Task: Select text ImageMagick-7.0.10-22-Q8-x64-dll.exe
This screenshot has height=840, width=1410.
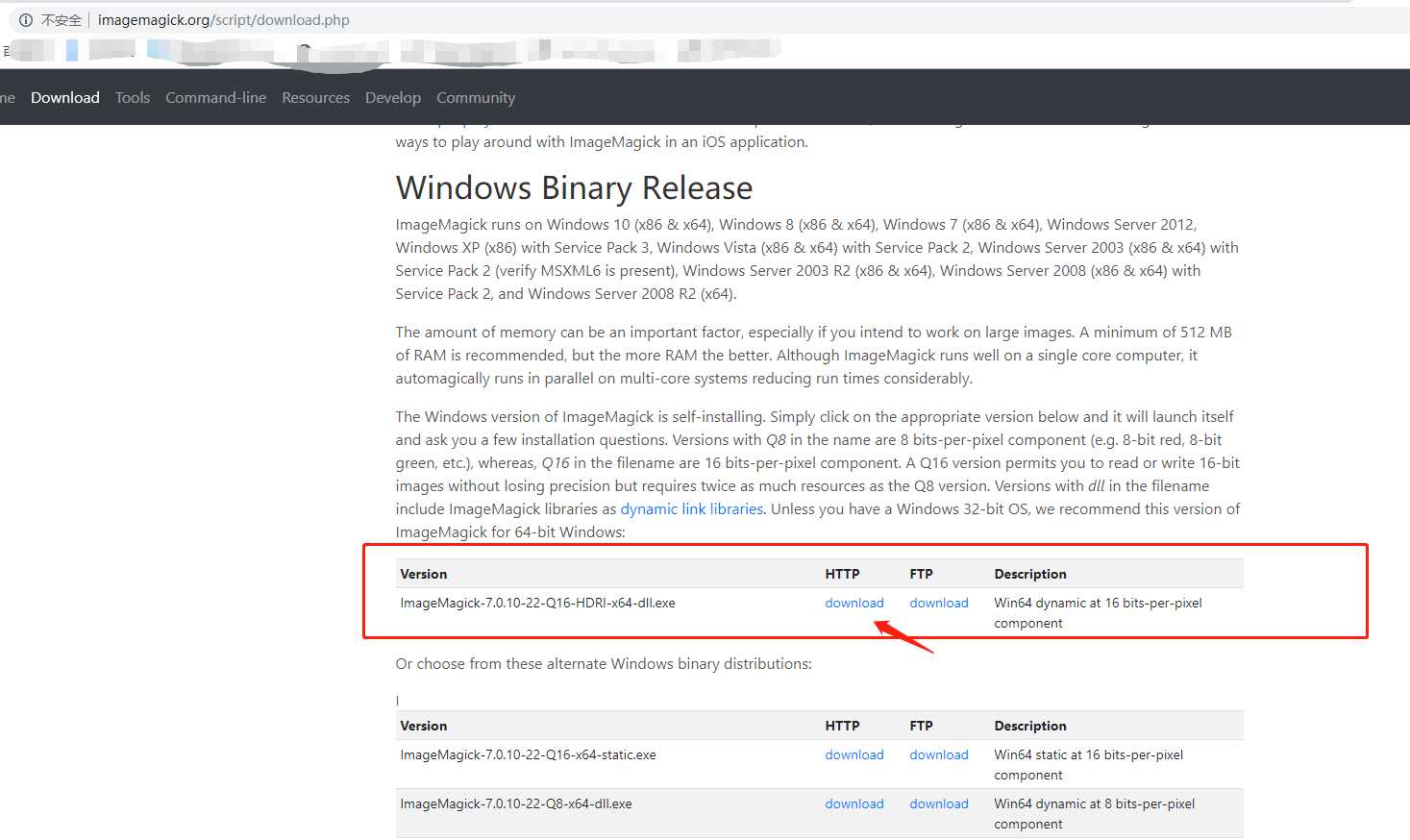Action: tap(516, 804)
